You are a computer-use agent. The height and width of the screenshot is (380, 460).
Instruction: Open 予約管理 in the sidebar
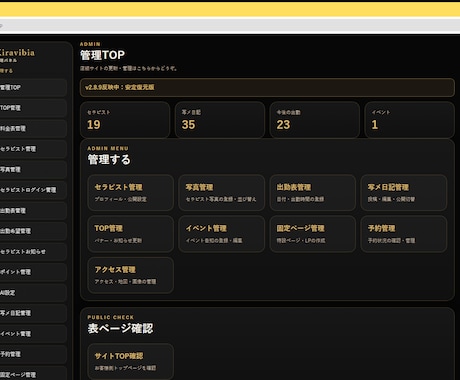(33, 354)
